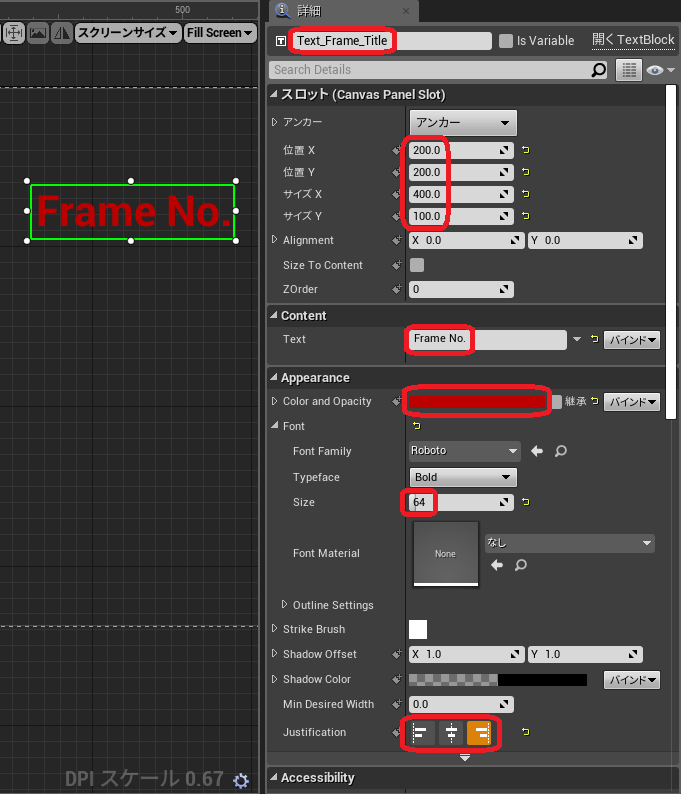This screenshot has width=681, height=794.
Task: Reset サイズ Y to default
Action: click(526, 216)
